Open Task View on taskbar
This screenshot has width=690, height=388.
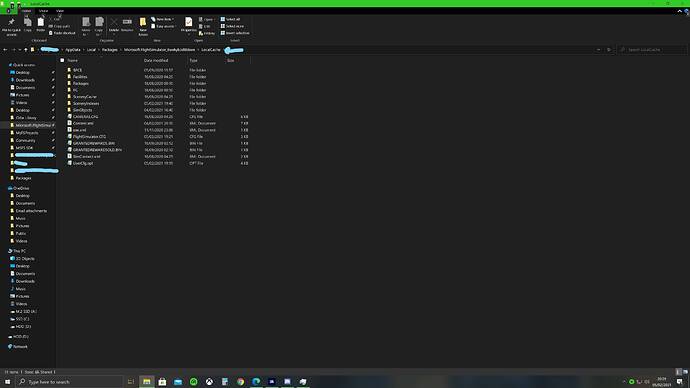point(131,381)
